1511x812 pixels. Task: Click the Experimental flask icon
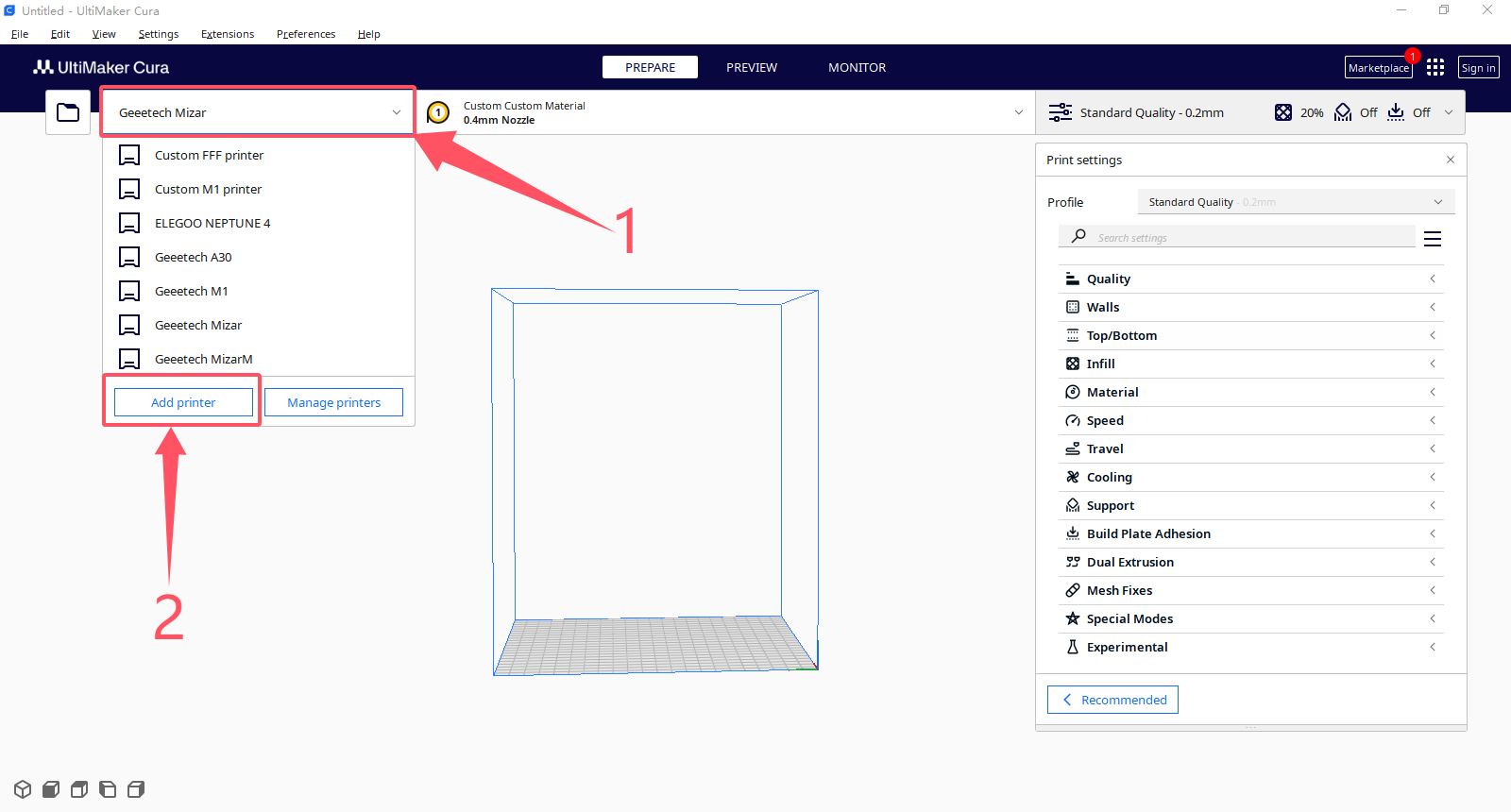[1073, 647]
